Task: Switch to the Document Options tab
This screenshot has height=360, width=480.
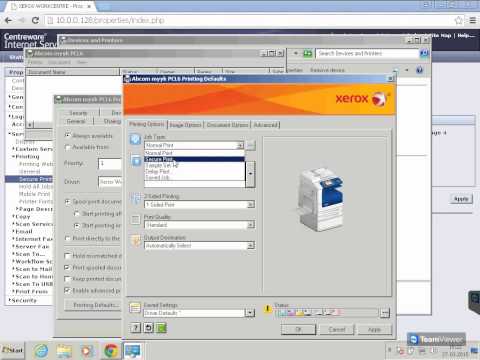Action: tap(227, 125)
